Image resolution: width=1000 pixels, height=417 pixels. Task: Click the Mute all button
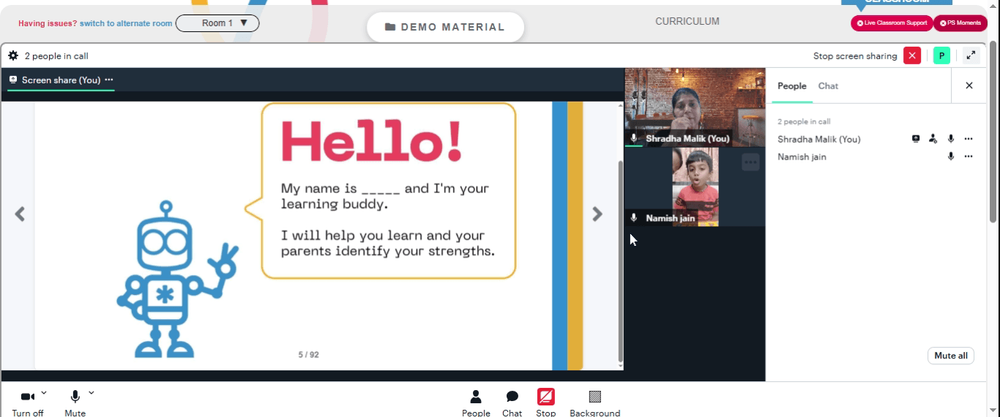pos(950,356)
